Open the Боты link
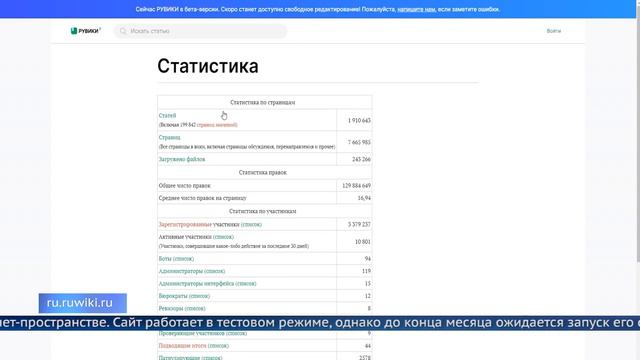Screen dimensions: 640x360 [x=164, y=258]
